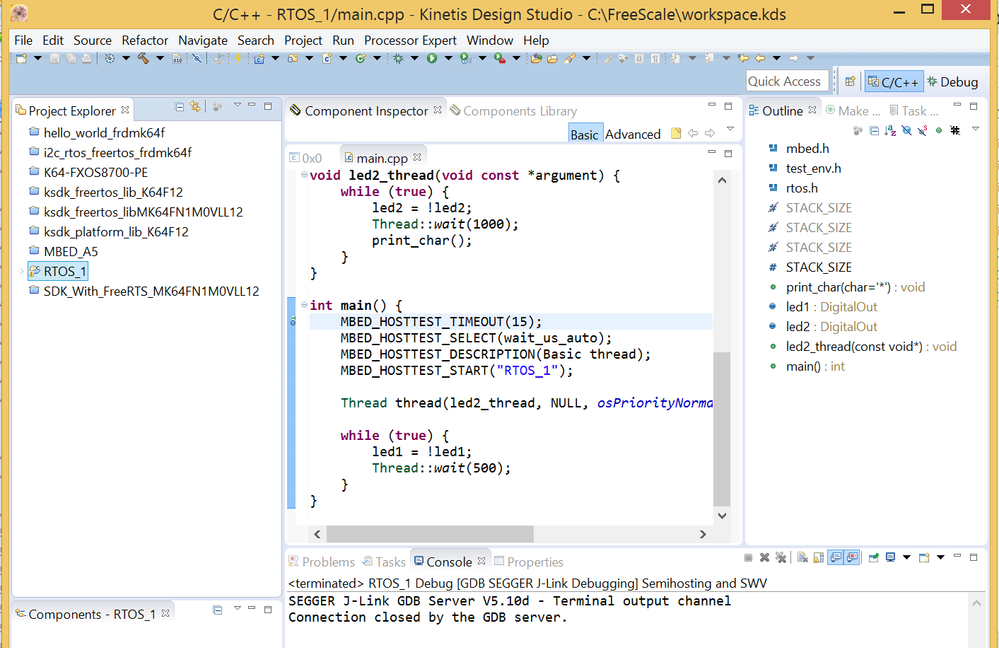Click the New C/C++ Project toolbar icon
This screenshot has width=999, height=648.
pyautogui.click(x=259, y=59)
